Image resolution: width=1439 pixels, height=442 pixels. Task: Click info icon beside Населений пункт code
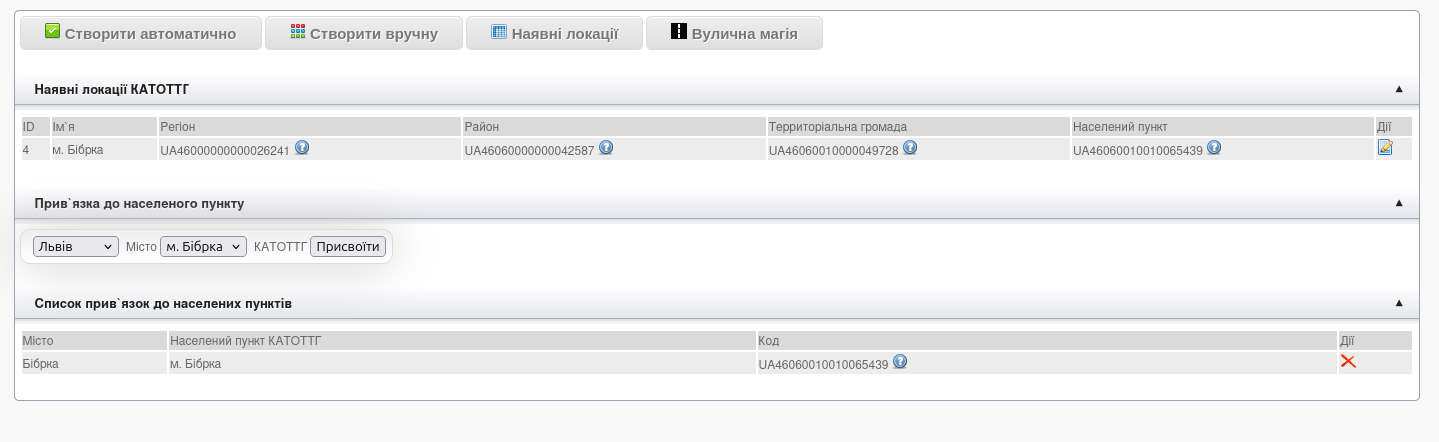(1214, 148)
